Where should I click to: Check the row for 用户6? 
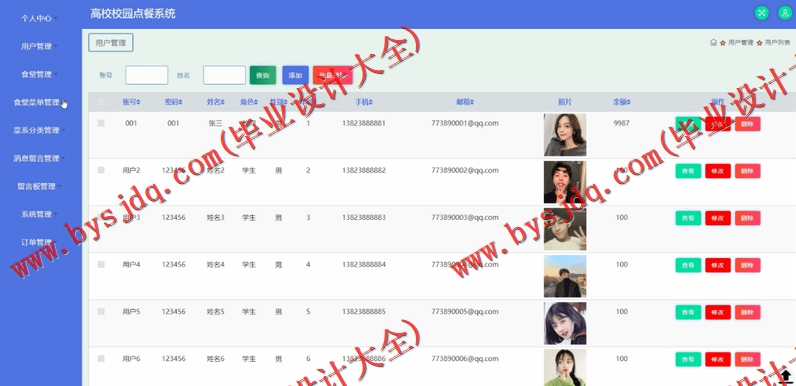(x=101, y=359)
